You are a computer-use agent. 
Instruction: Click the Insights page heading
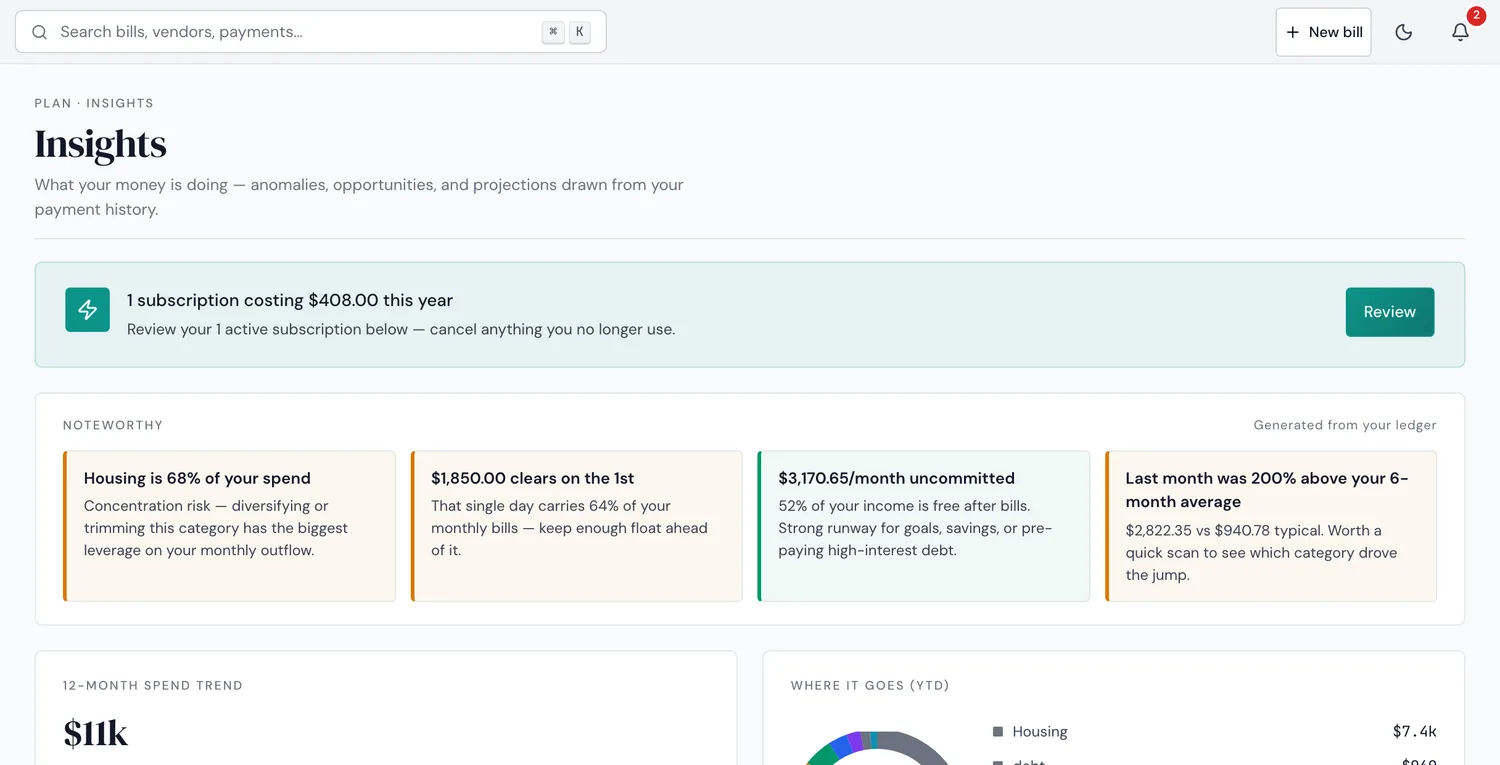101,144
